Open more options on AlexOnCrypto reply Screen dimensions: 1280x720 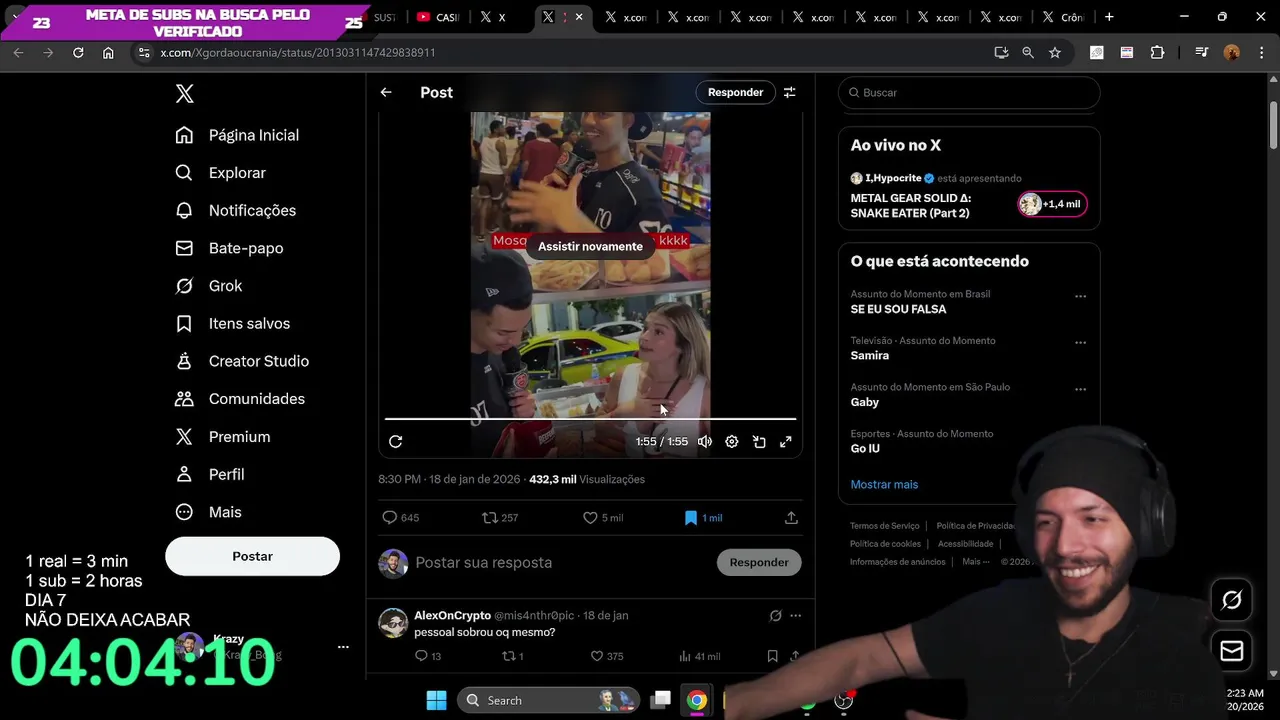[x=795, y=616]
